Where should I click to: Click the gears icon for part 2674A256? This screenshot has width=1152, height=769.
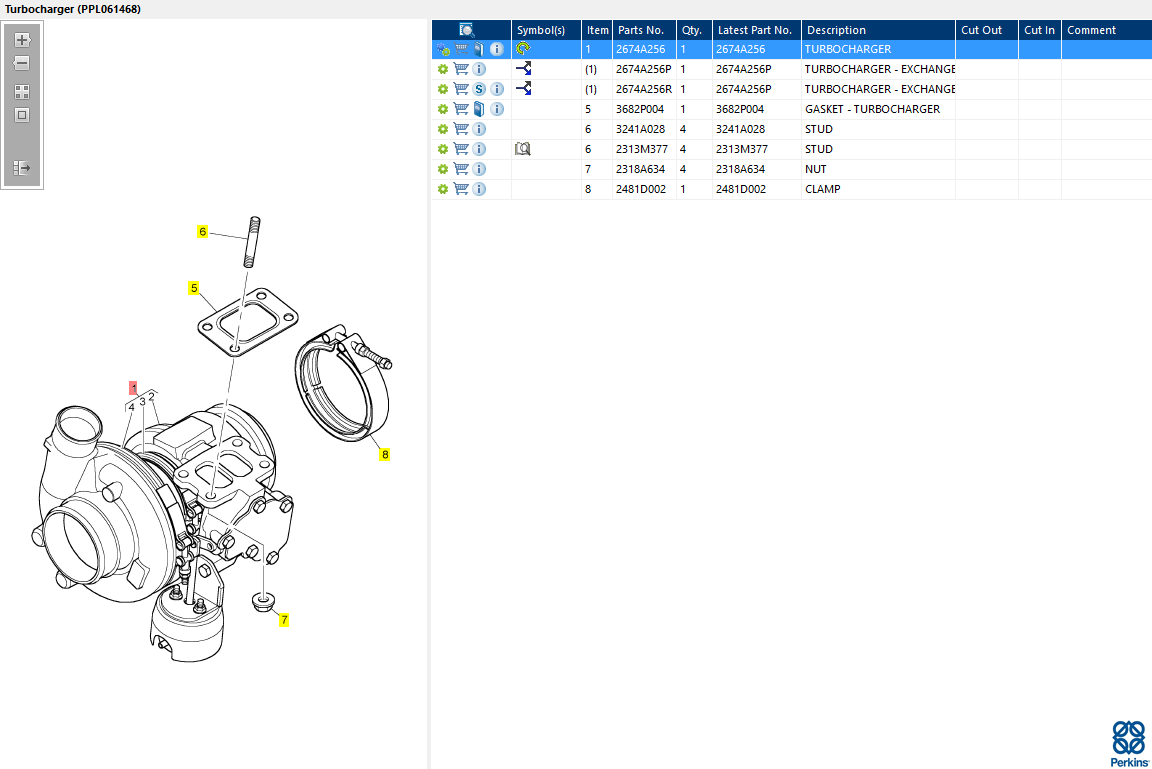(443, 49)
